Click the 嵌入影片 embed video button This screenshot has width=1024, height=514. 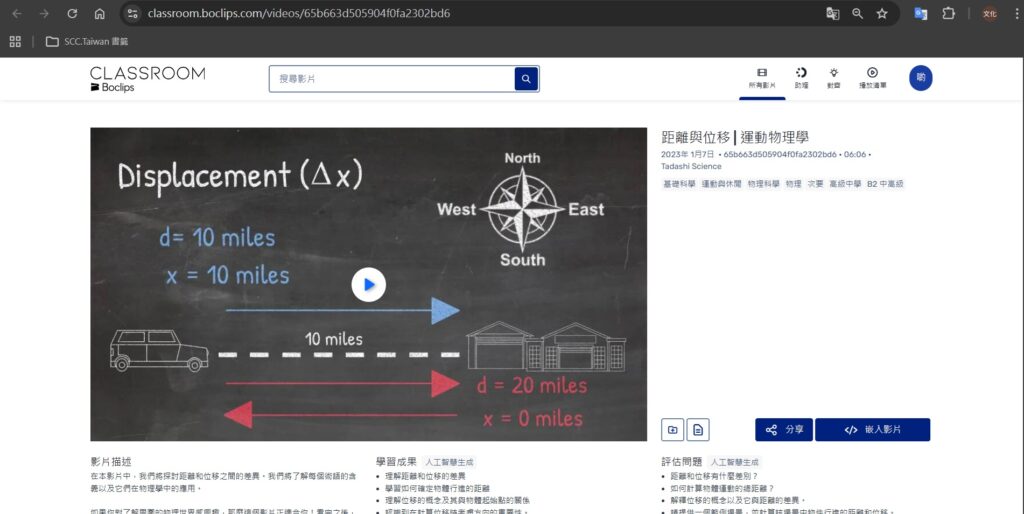(872, 430)
